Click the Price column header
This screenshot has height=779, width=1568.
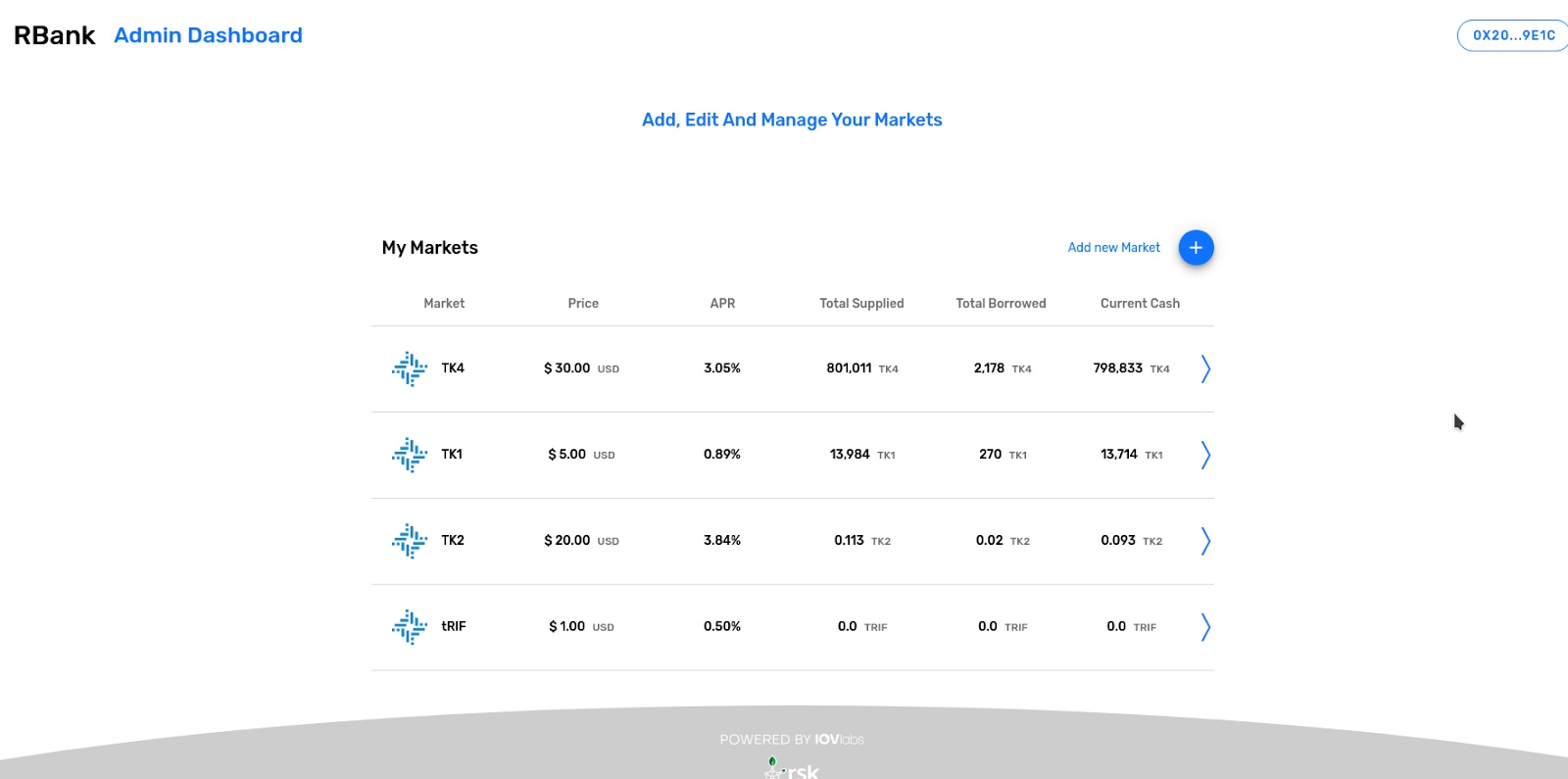tap(583, 304)
